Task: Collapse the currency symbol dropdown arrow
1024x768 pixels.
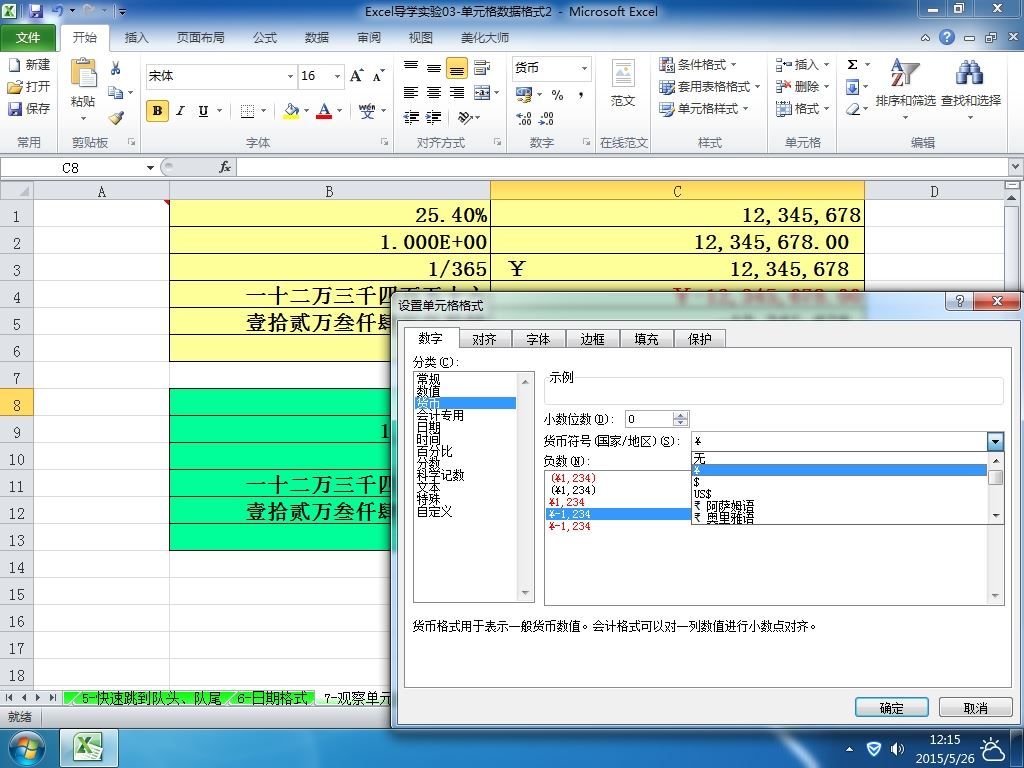Action: [x=995, y=441]
